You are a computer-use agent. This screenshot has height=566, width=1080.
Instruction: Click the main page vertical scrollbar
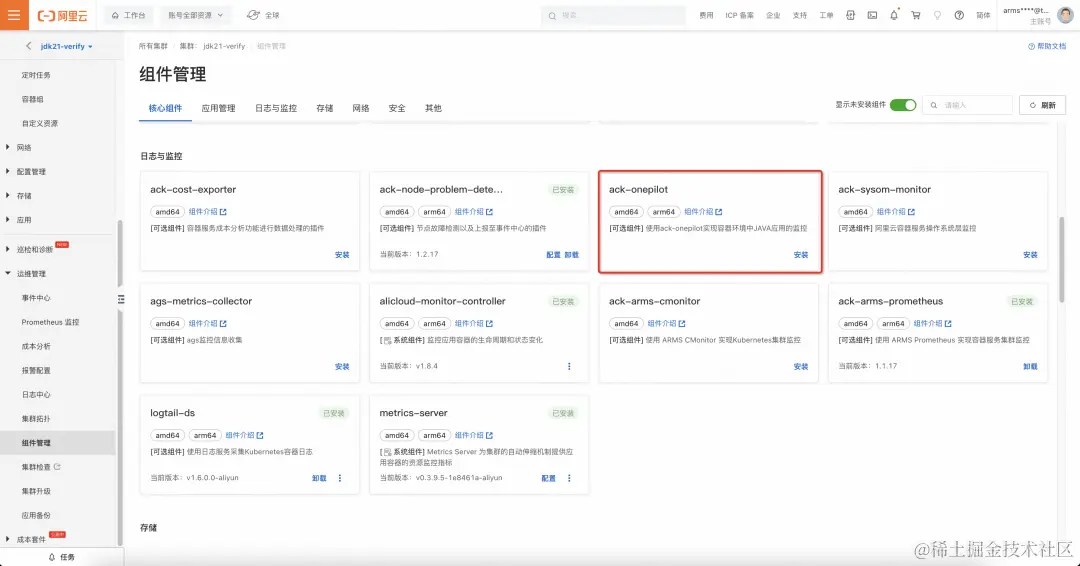pyautogui.click(x=1061, y=260)
